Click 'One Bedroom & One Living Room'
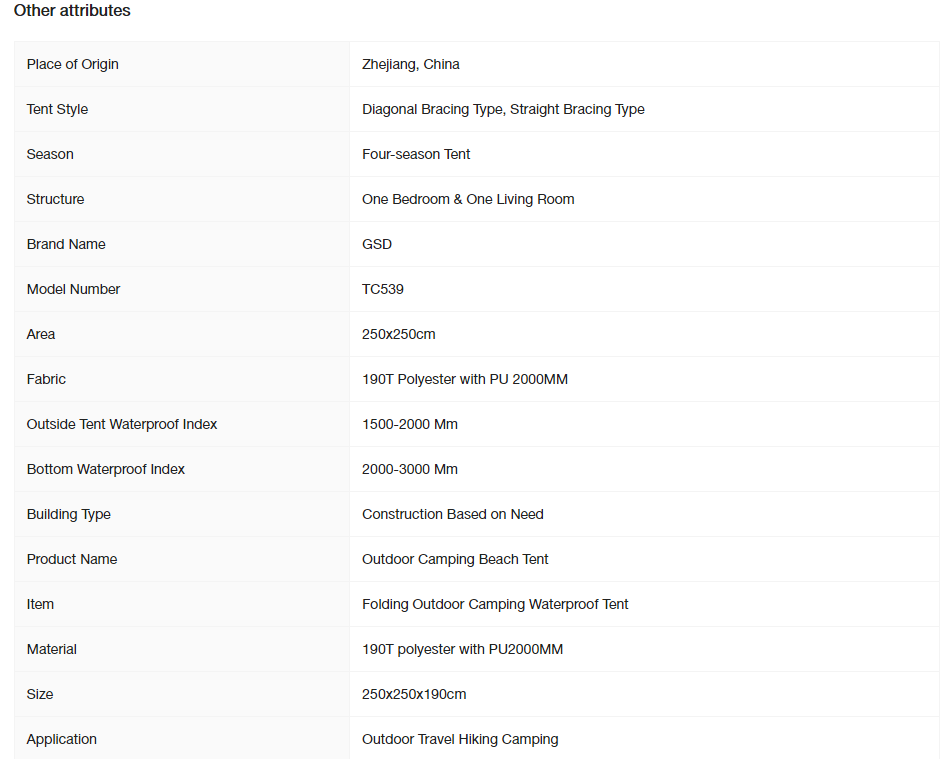 [x=468, y=200]
